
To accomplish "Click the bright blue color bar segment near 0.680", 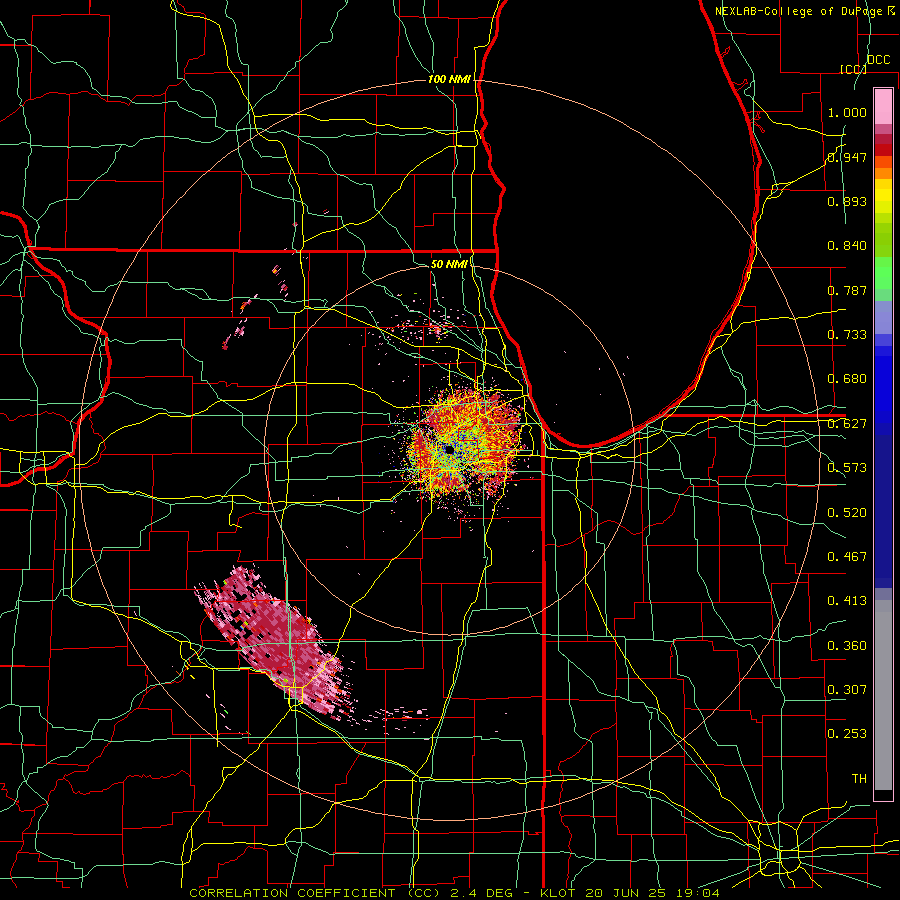I will click(883, 385).
